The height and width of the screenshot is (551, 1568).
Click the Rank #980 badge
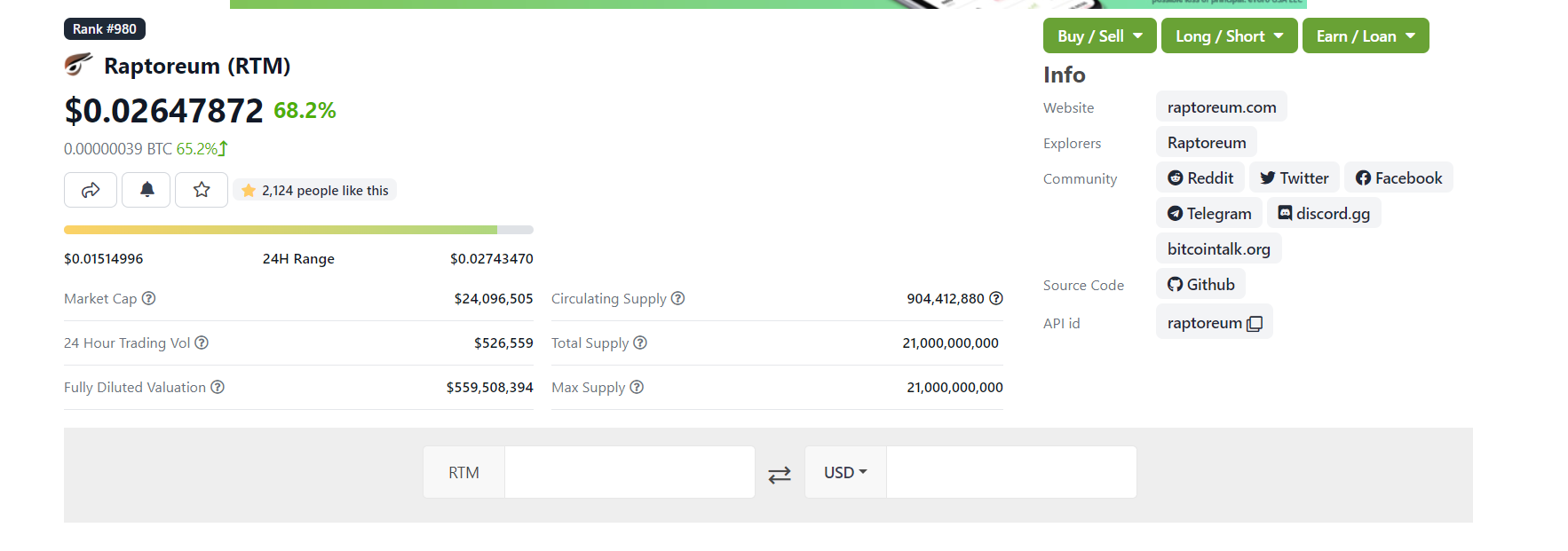pos(105,28)
